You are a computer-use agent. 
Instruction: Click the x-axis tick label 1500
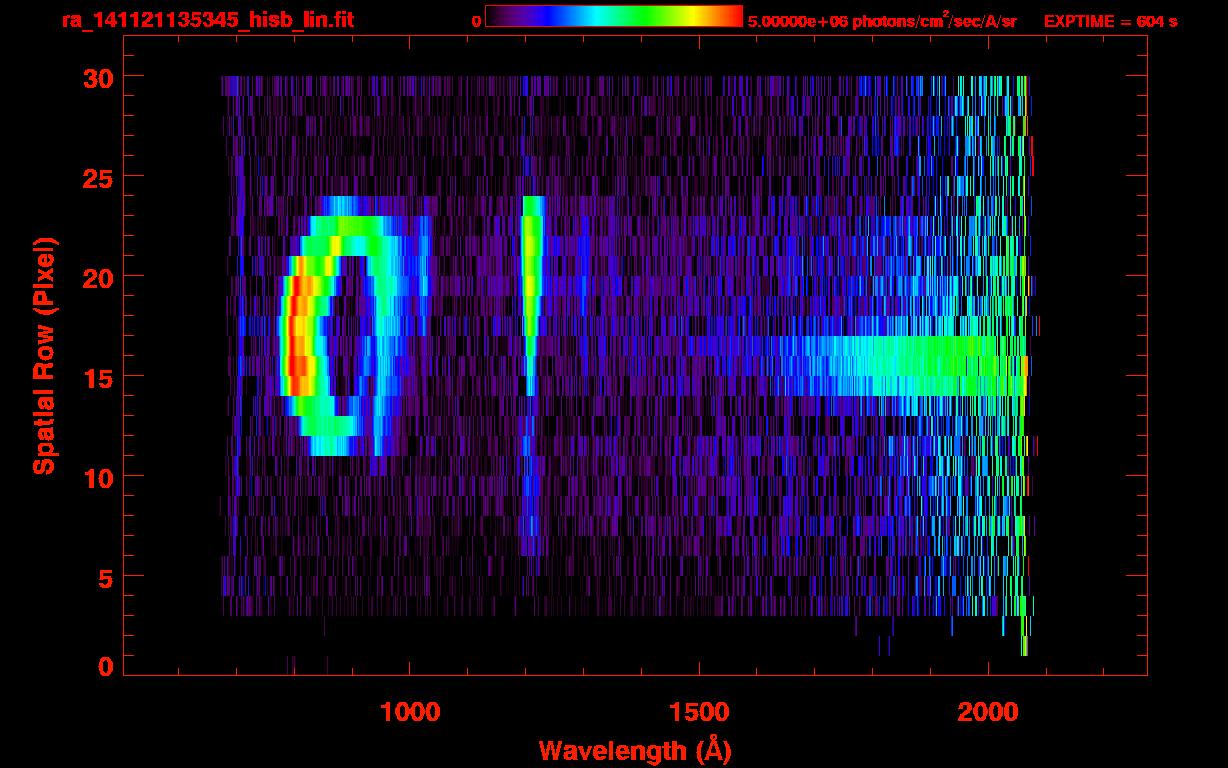pos(698,712)
